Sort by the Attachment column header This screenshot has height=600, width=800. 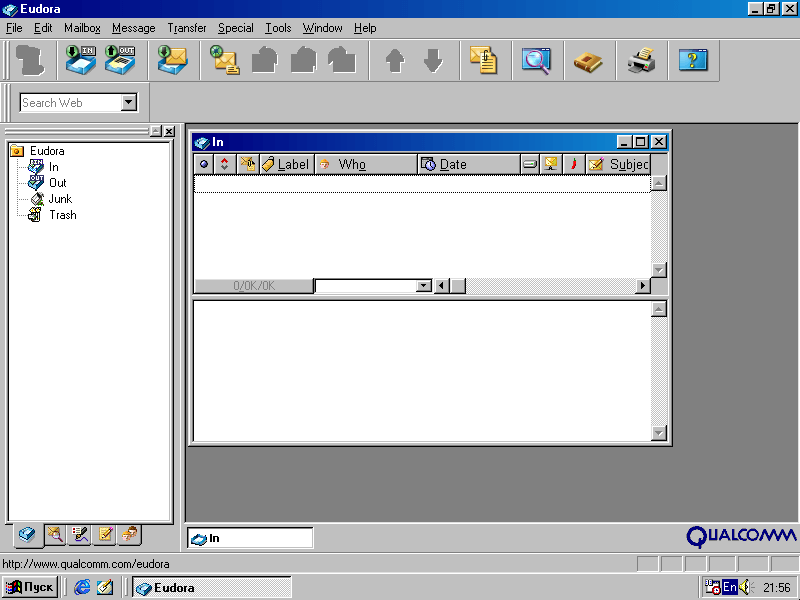click(x=248, y=164)
